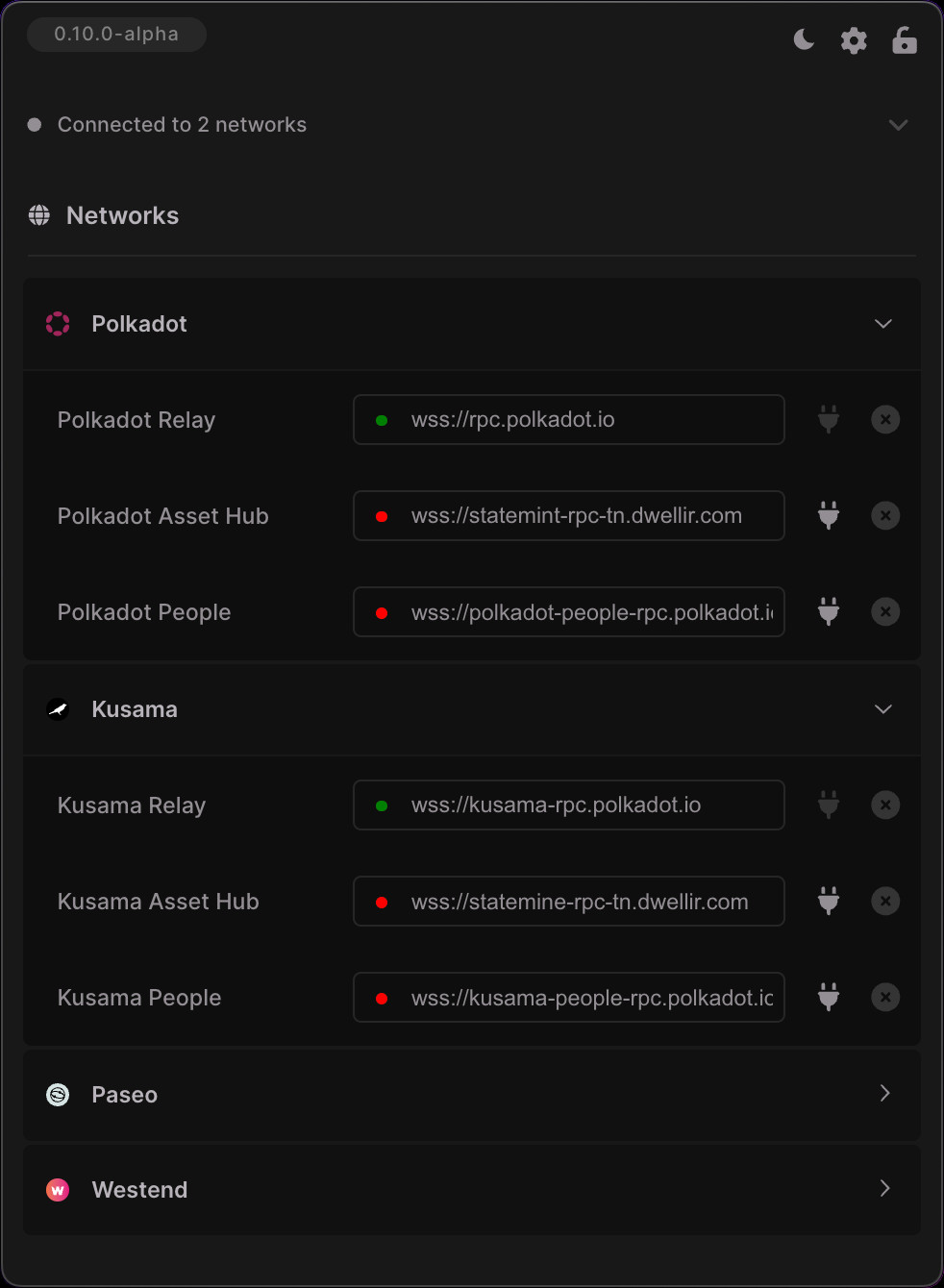Connect Kusama Asset Hub via plug icon
This screenshot has height=1288, width=944.
coord(829,901)
